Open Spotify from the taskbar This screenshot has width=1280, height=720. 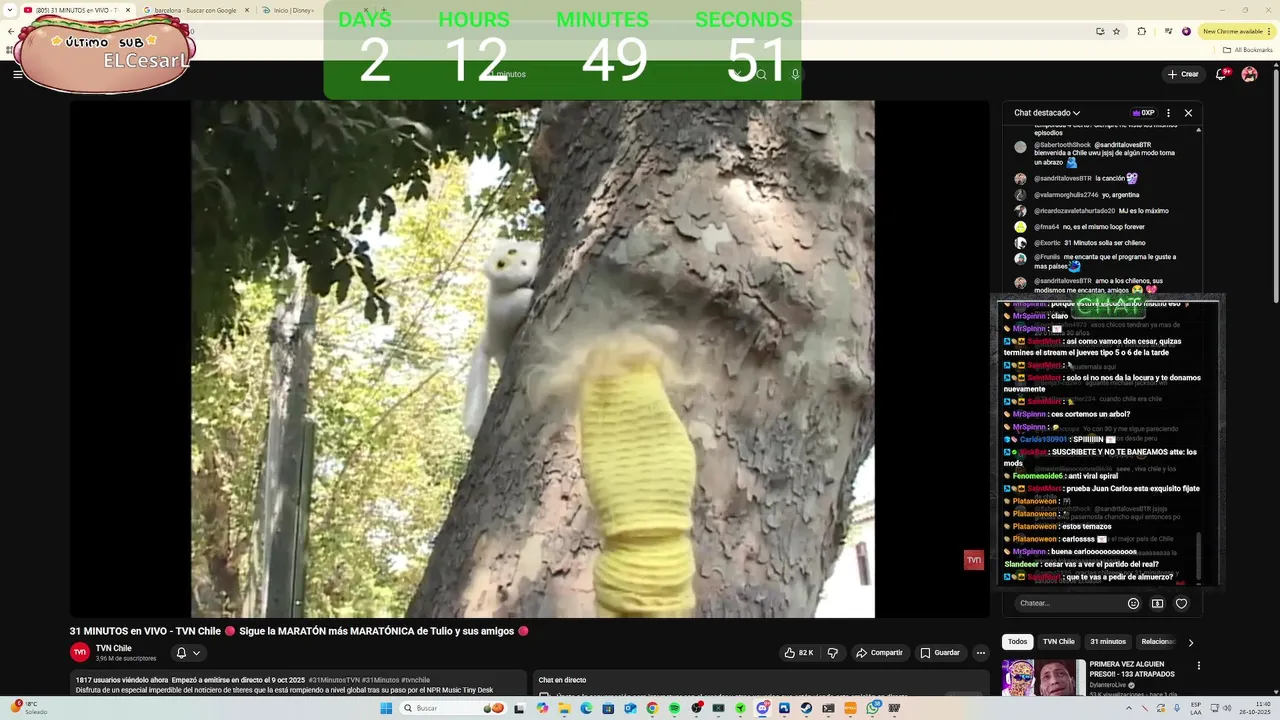[x=674, y=708]
